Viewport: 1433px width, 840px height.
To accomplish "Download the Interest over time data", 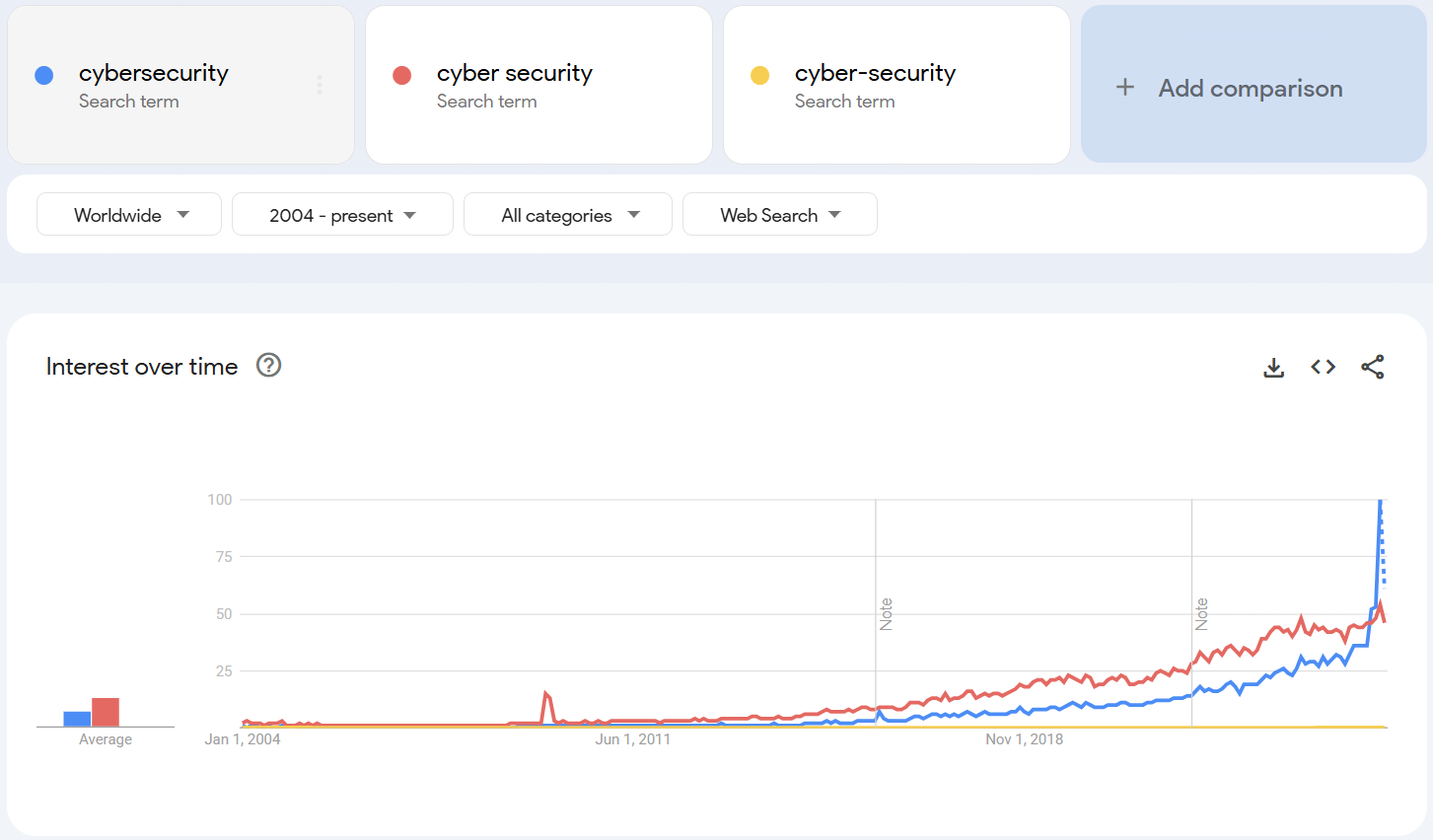I will tap(1273, 366).
